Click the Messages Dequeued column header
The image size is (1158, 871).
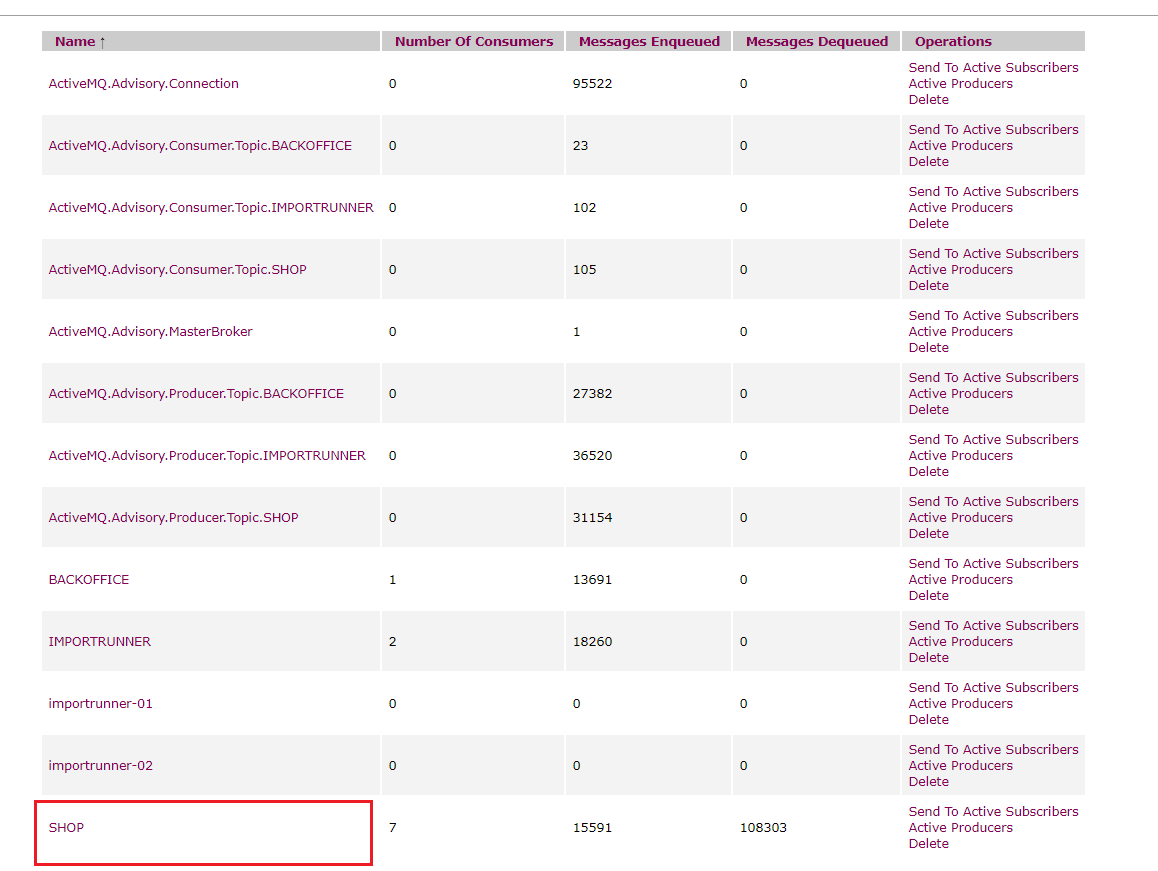click(816, 42)
